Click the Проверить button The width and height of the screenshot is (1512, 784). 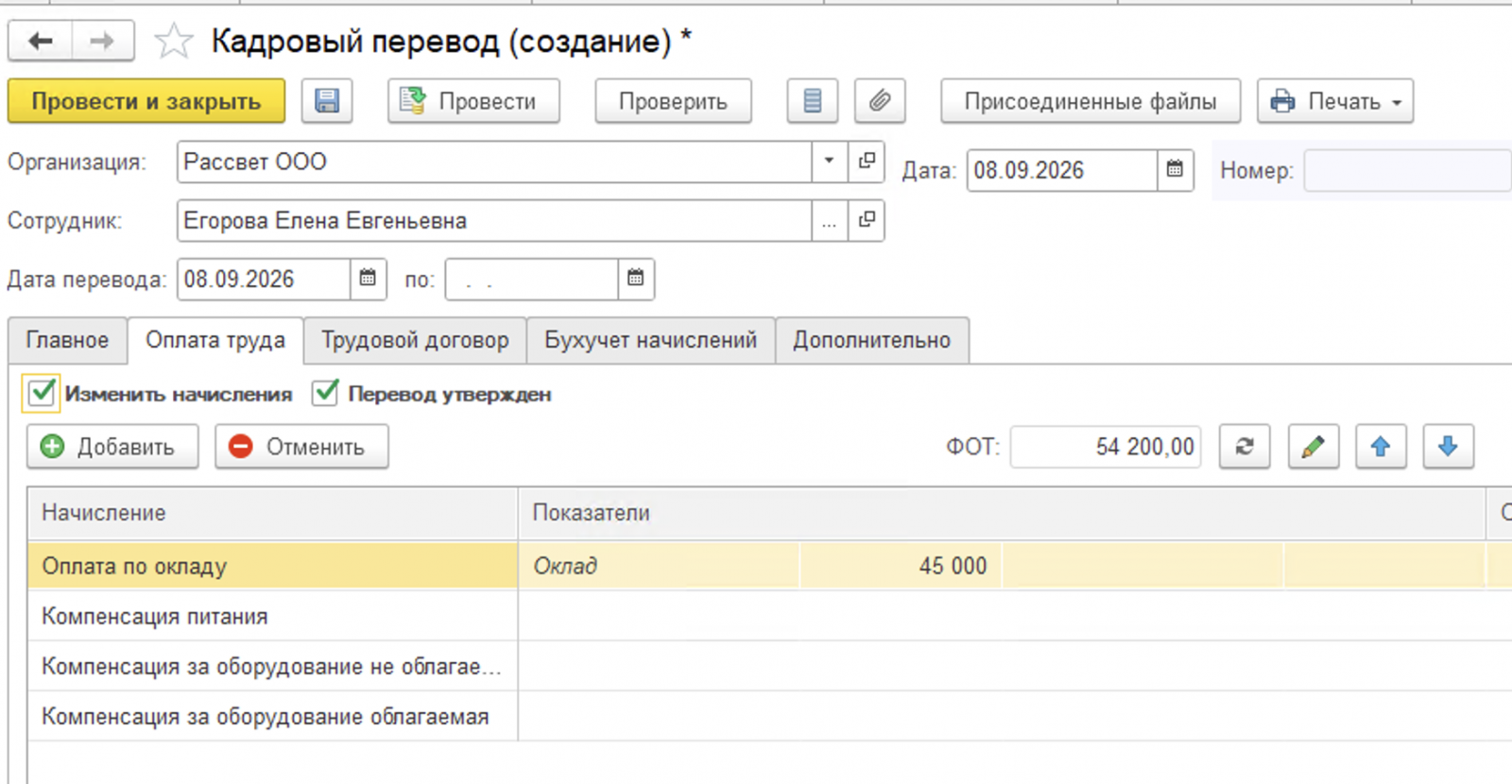[x=673, y=101]
